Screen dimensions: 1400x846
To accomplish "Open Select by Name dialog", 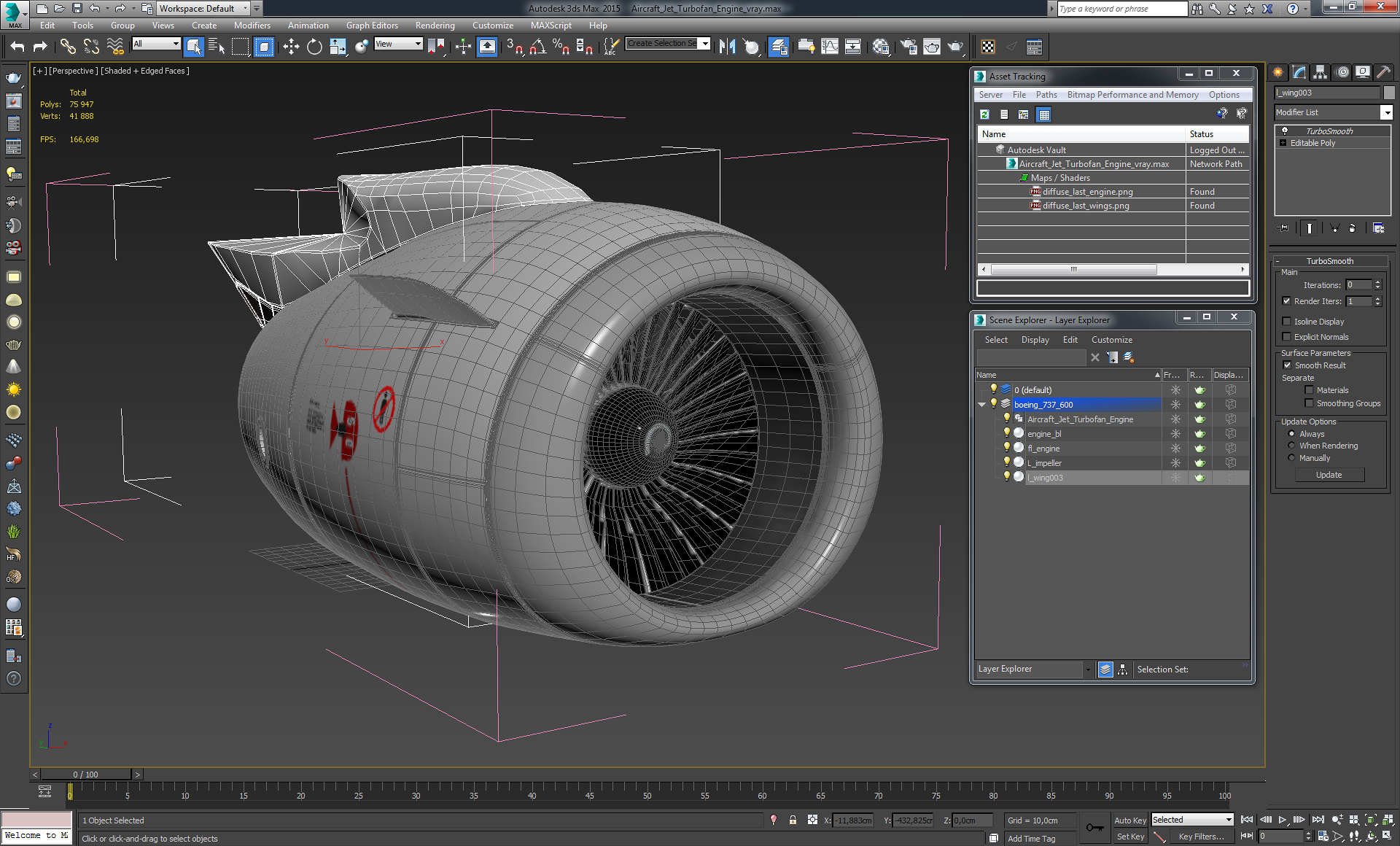I will (x=217, y=47).
